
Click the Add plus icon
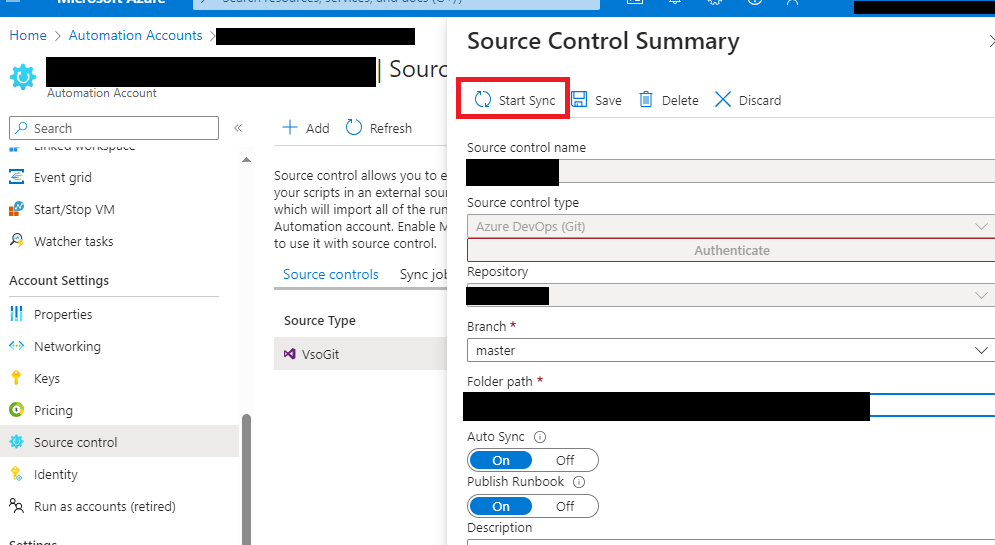(289, 128)
